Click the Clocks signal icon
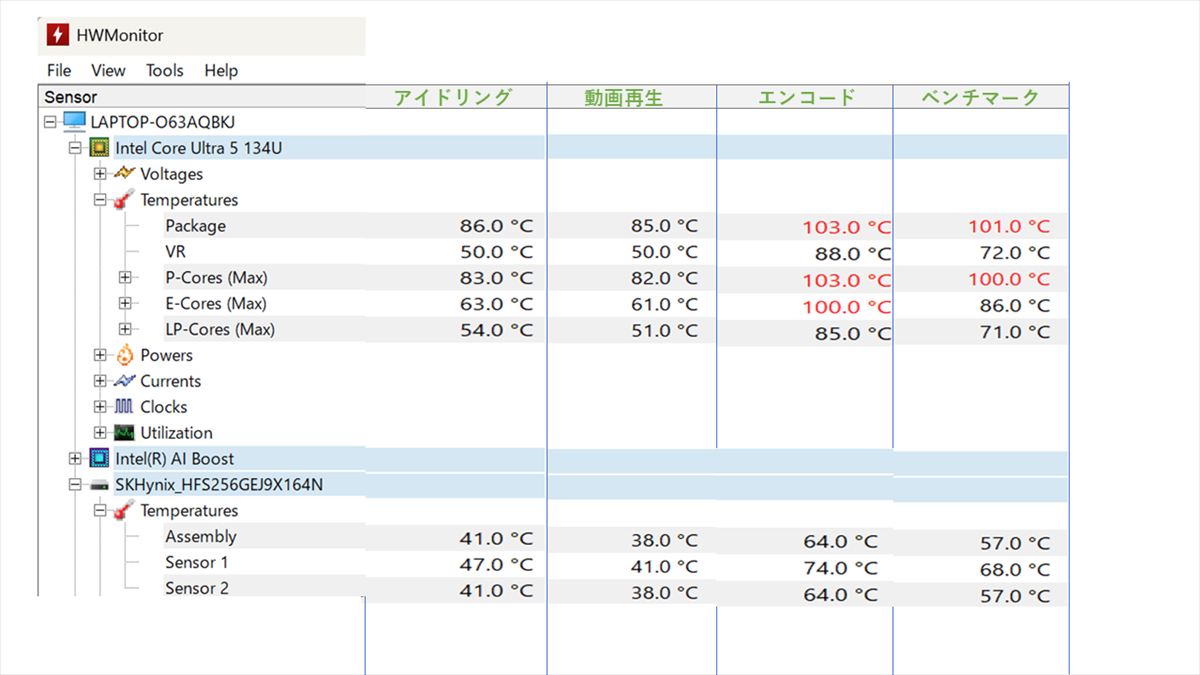1200x675 pixels. point(124,407)
